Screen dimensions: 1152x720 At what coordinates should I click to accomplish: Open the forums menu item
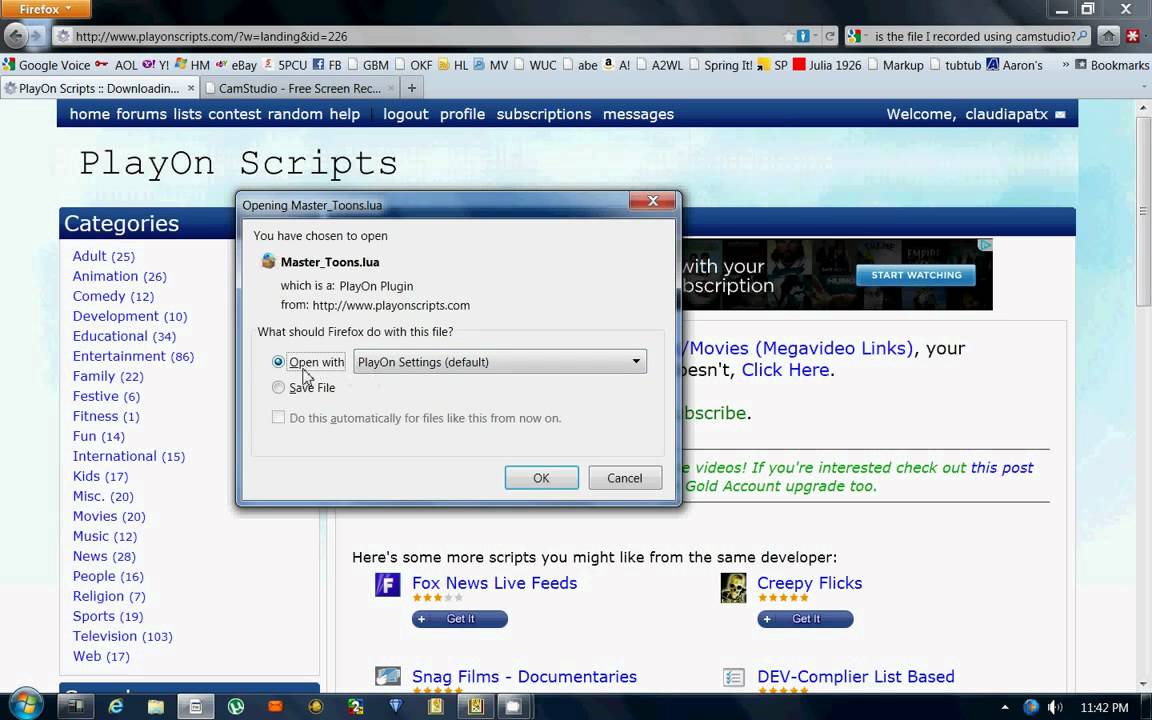click(141, 115)
